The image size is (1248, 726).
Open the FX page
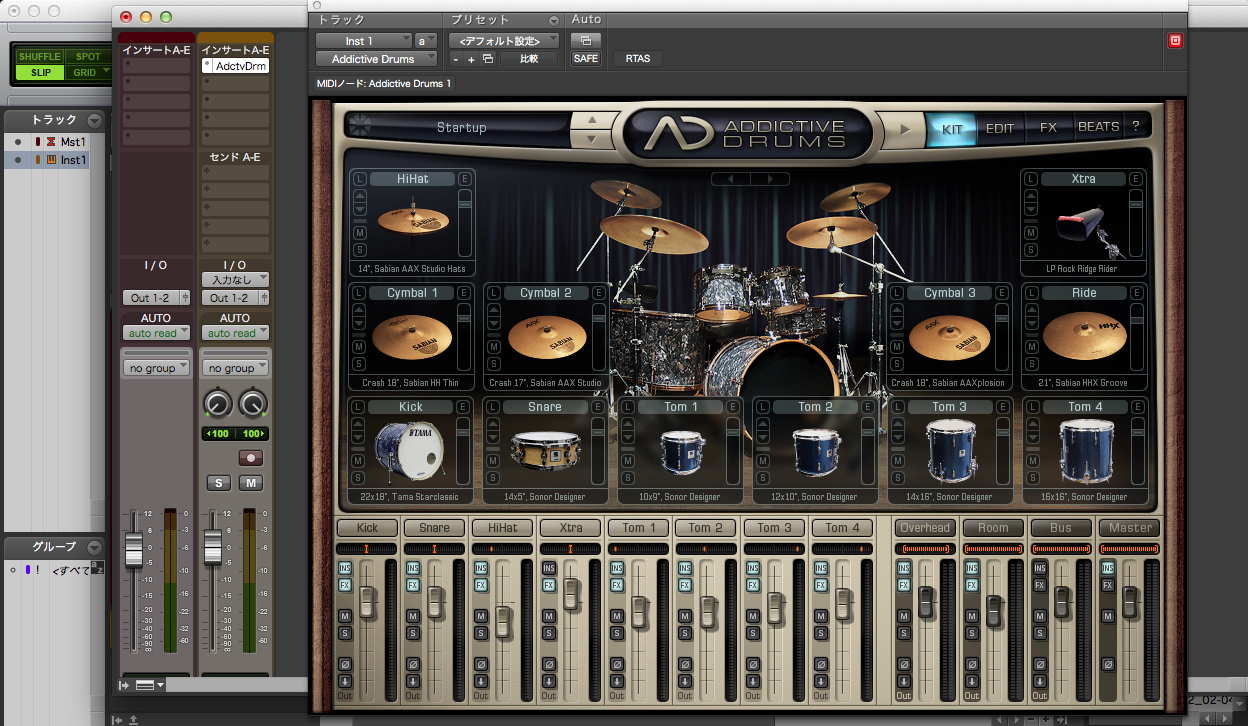coord(1048,128)
